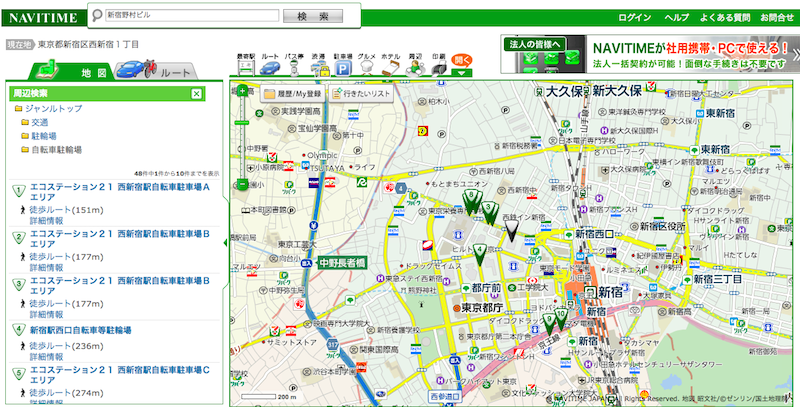Screen dimensions: 800x407
Task: Click the 東京都庁 landmark label
Action: [478, 308]
